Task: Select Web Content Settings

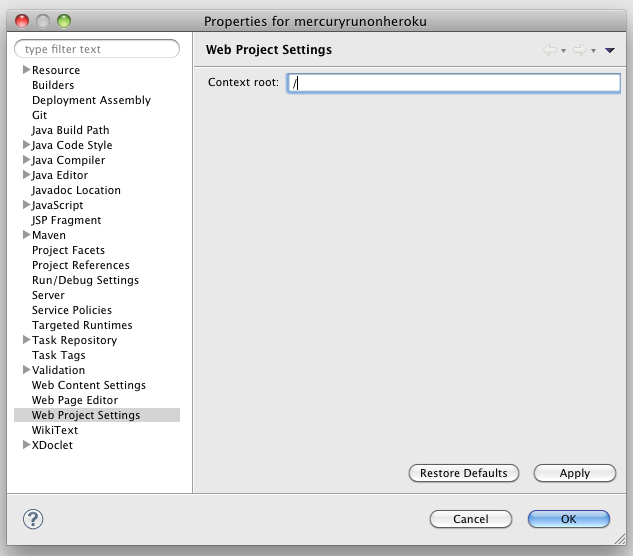Action: pyautogui.click(x=89, y=385)
